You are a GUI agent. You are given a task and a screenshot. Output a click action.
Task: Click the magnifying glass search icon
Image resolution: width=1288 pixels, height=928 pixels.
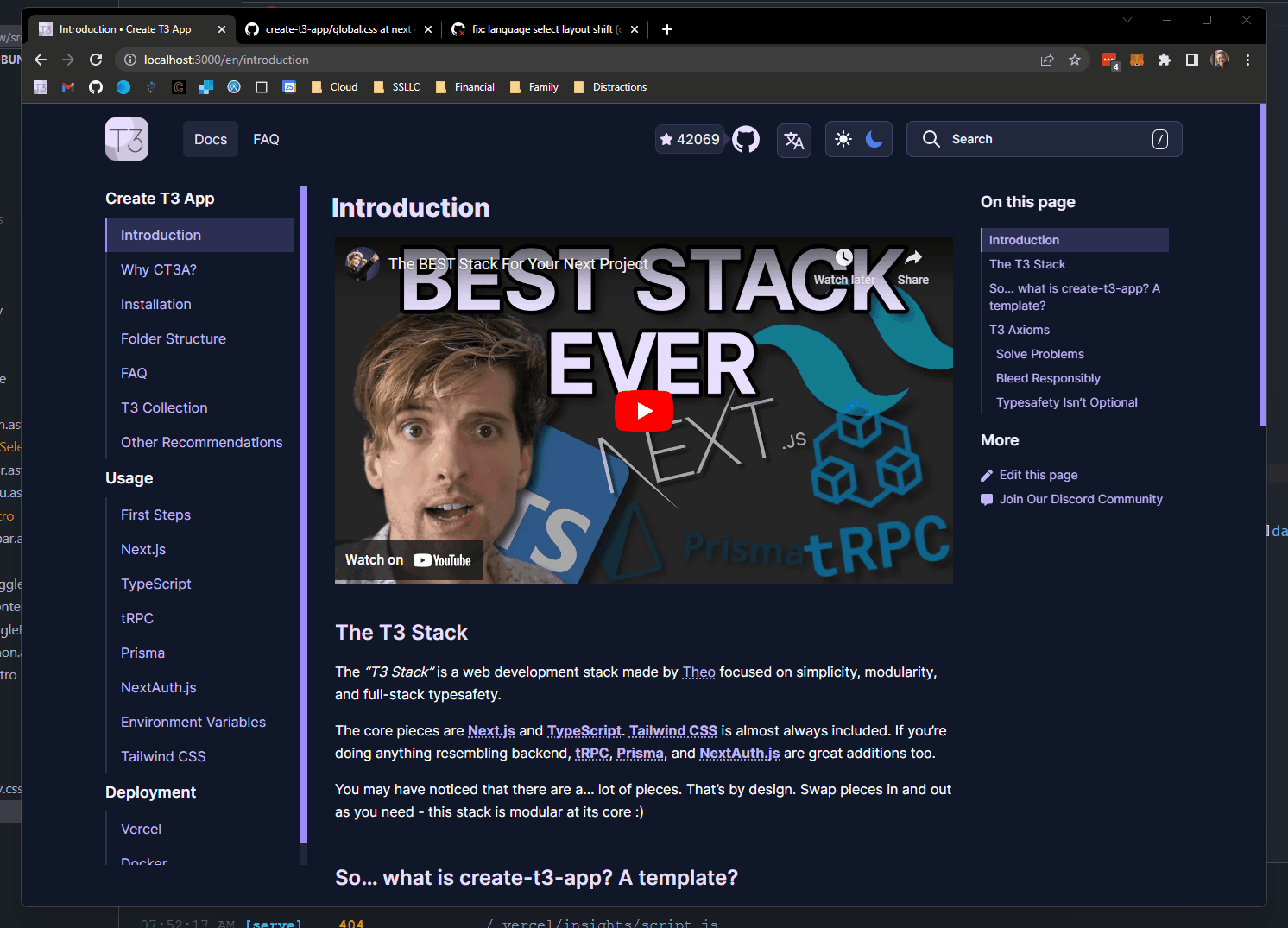[x=931, y=139]
